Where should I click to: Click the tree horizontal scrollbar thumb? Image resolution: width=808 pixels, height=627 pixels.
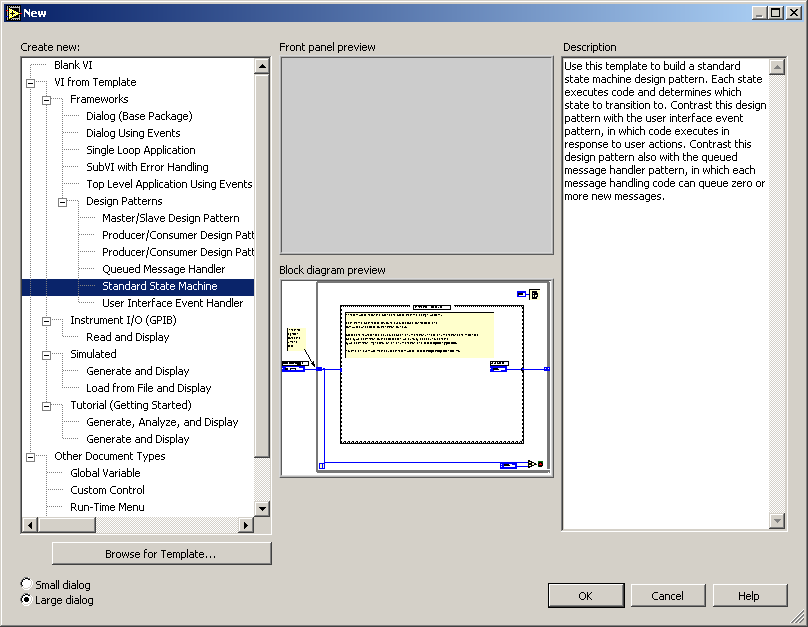click(66, 525)
